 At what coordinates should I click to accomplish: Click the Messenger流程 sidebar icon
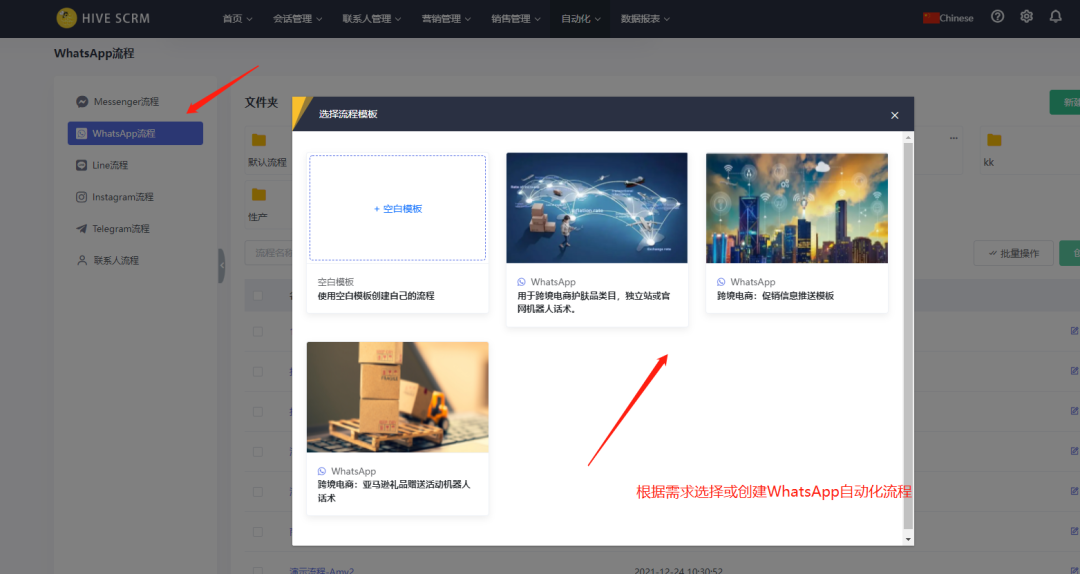click(82, 101)
